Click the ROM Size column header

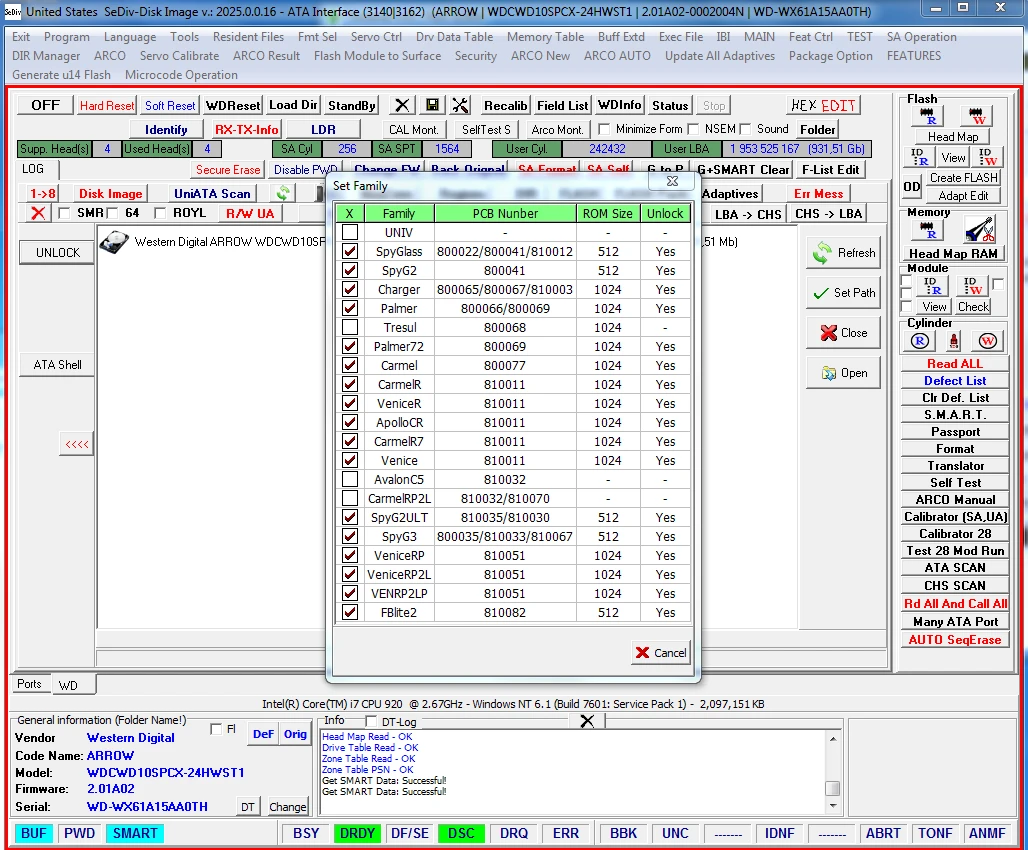(608, 214)
